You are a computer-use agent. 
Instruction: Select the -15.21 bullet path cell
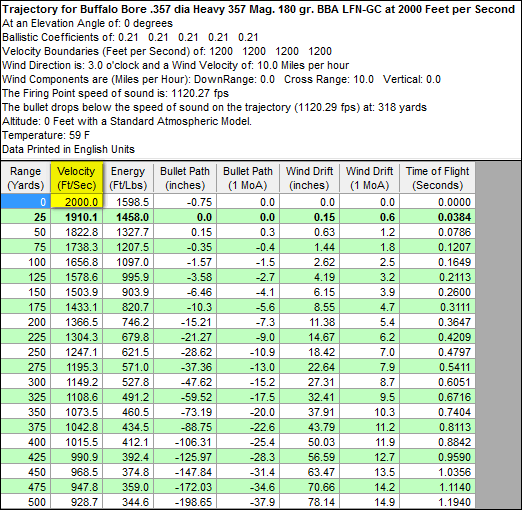(185, 322)
